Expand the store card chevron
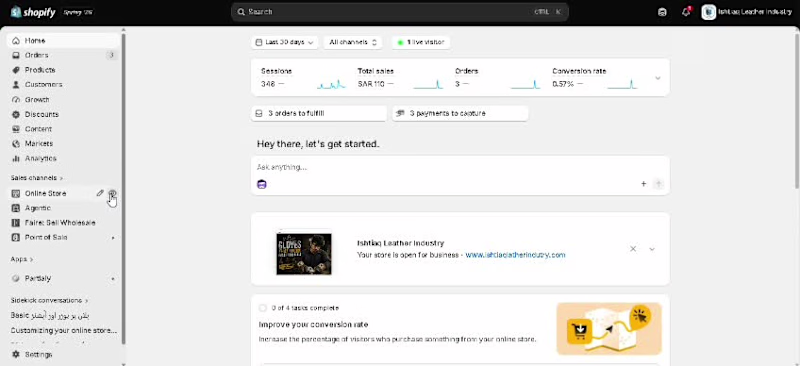 [652, 249]
